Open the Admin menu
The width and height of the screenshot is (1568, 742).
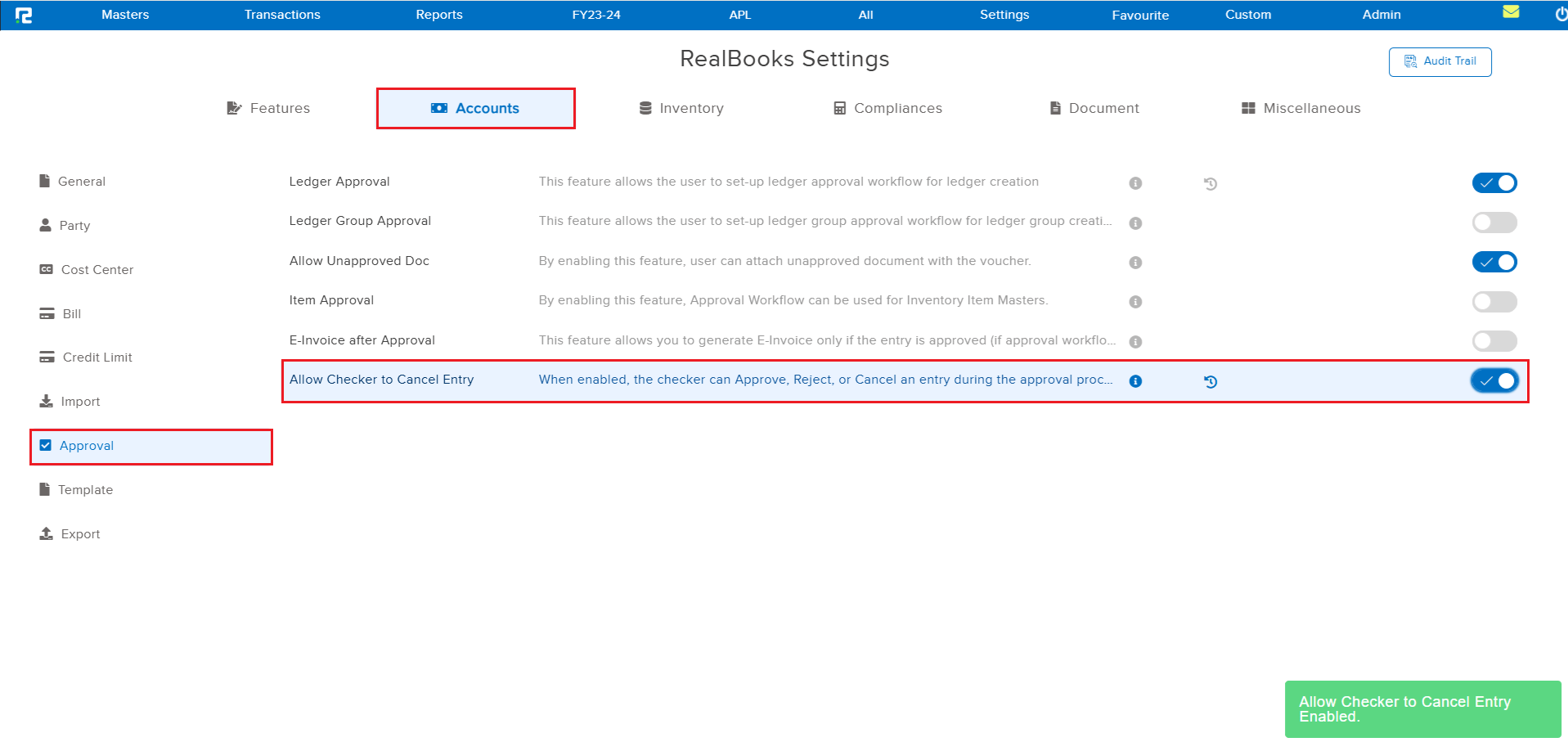point(1382,15)
